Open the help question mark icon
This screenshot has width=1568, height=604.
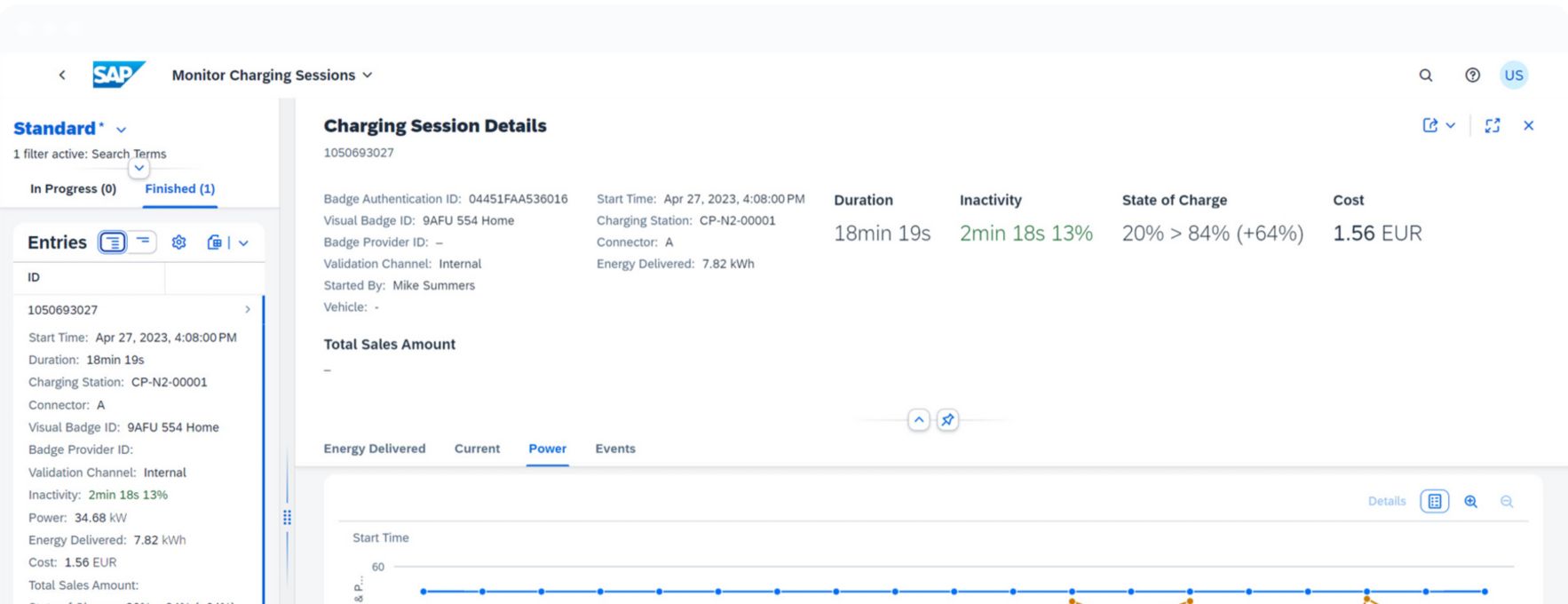point(1472,75)
